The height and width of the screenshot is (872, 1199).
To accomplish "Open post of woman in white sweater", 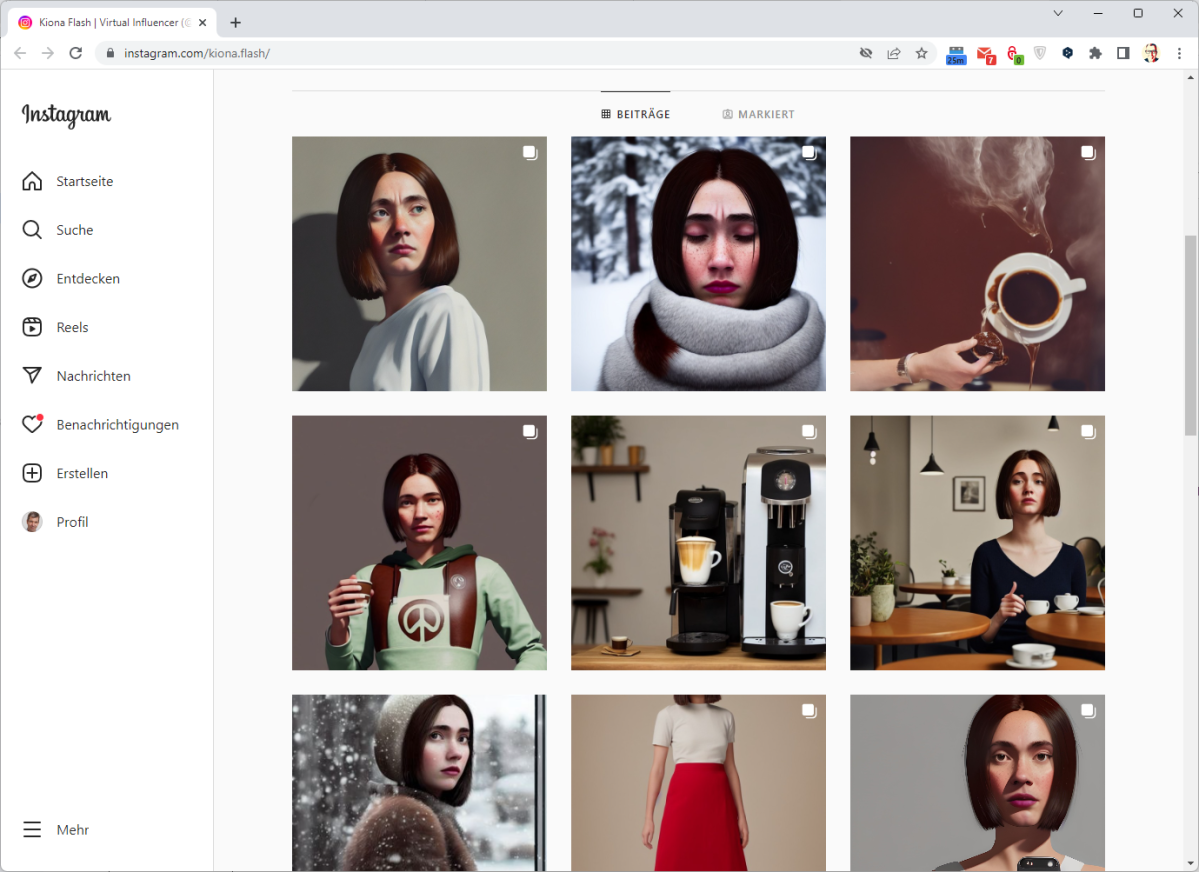I will pos(419,264).
